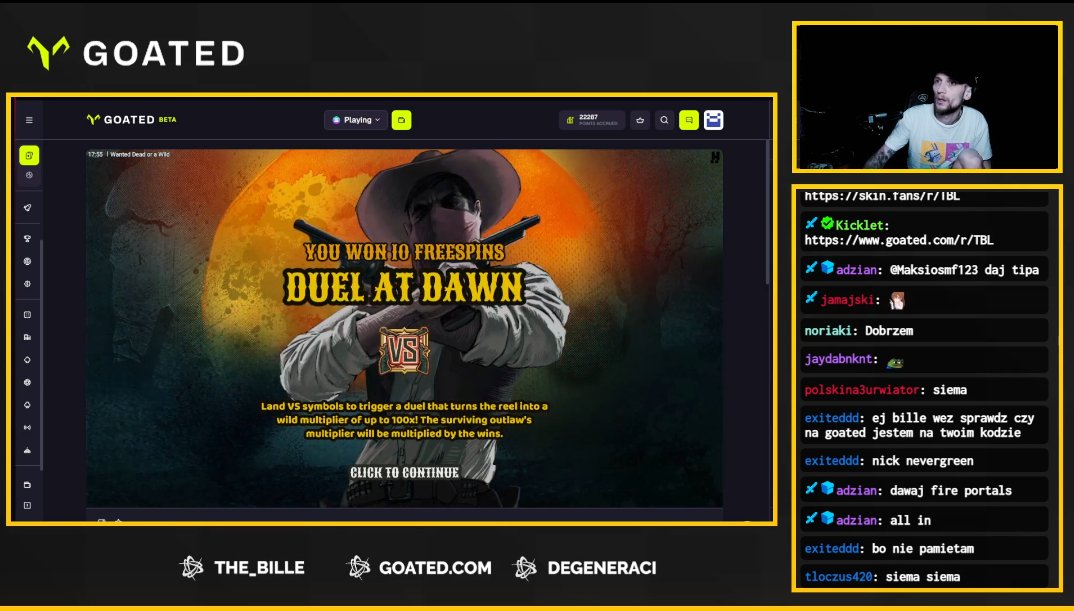Click the 'Land VS symbols' description paragraph
Screen dimensions: 1074x611
404,420
